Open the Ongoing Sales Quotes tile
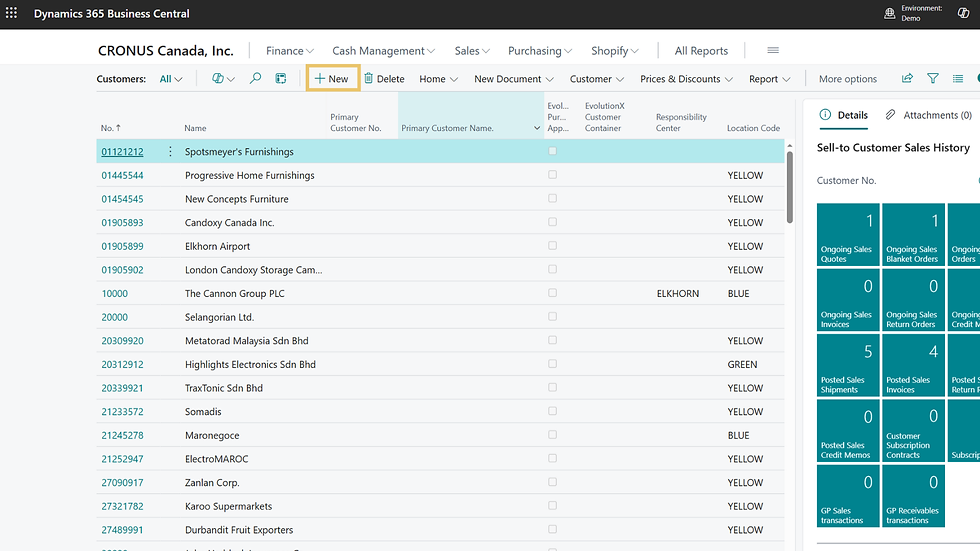Image resolution: width=980 pixels, height=551 pixels. (848, 234)
